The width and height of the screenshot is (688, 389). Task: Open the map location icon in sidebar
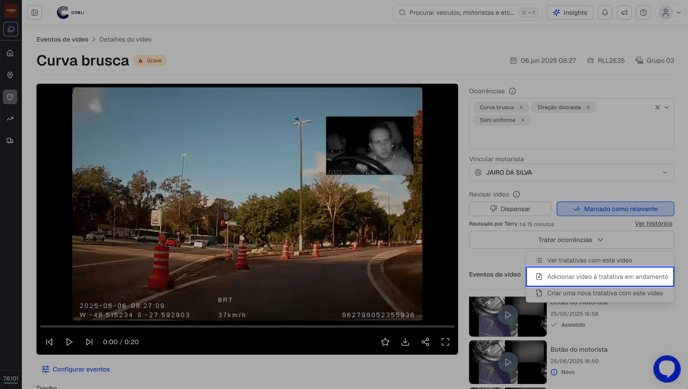tap(10, 75)
